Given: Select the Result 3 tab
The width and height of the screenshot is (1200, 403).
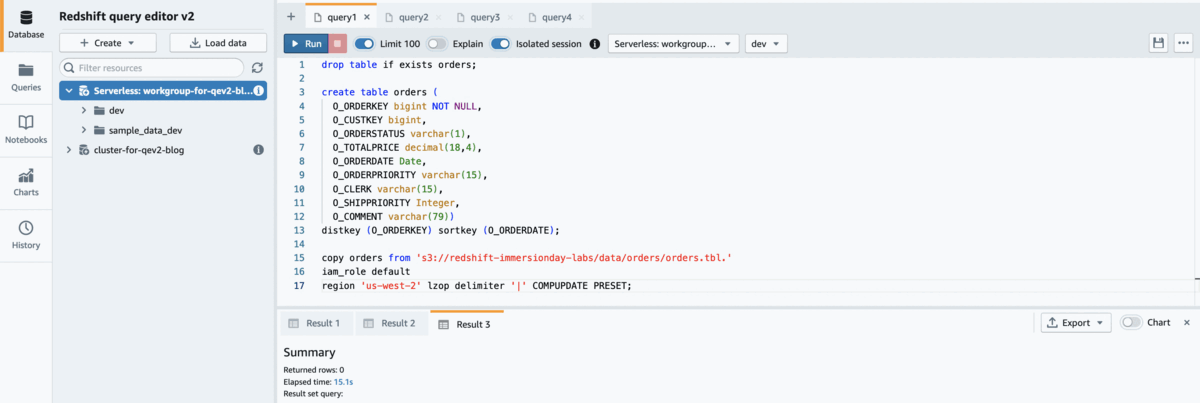Looking at the screenshot, I should 466,323.
